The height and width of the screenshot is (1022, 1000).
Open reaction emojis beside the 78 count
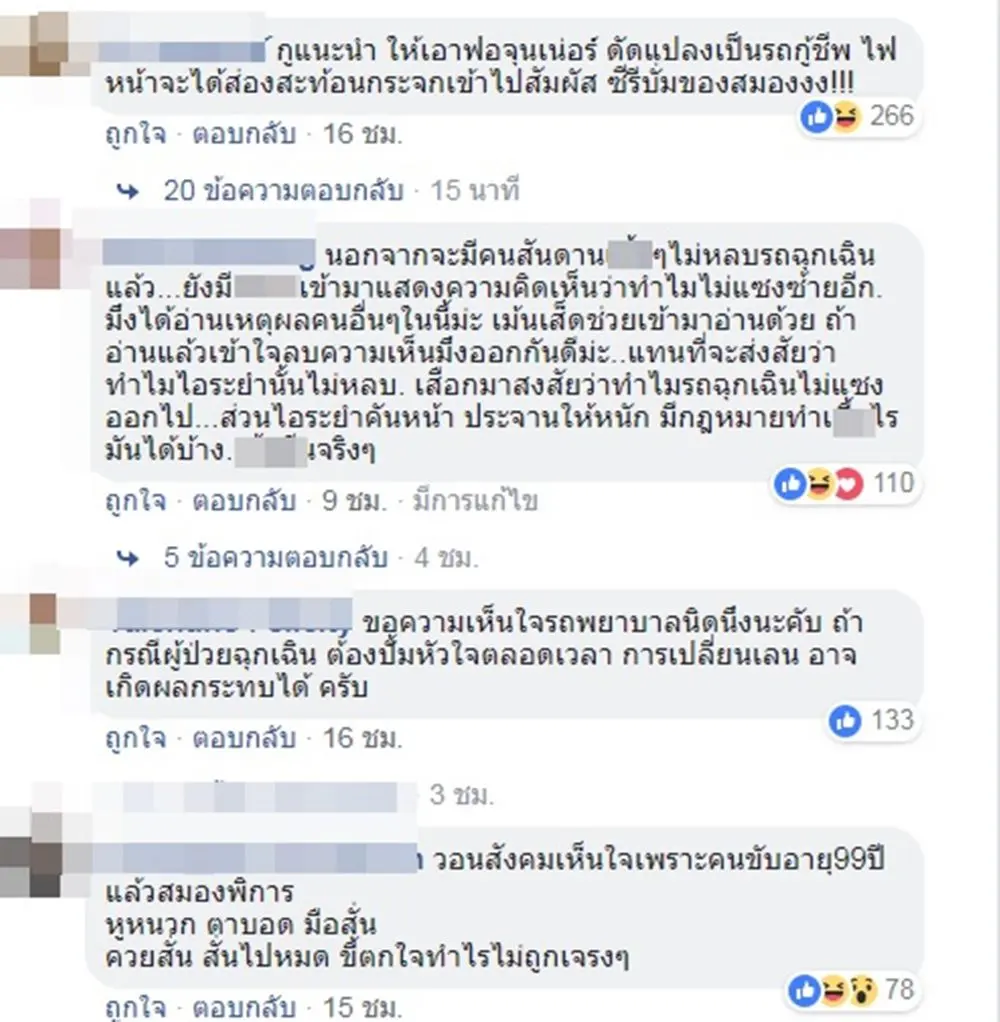(x=832, y=991)
